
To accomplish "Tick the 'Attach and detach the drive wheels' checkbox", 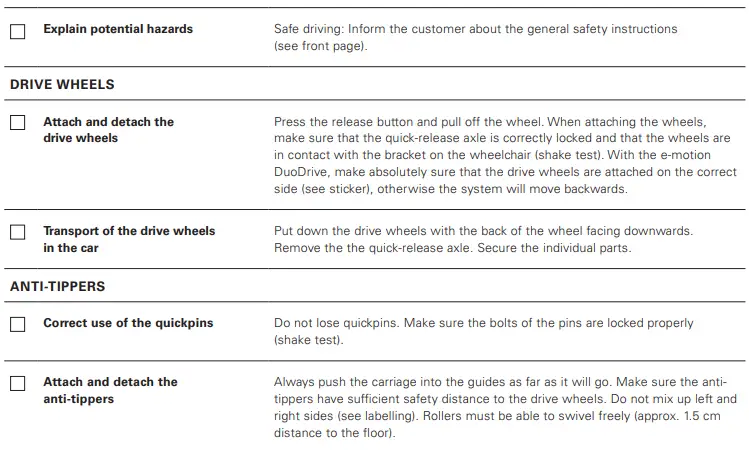I will pyautogui.click(x=18, y=123).
